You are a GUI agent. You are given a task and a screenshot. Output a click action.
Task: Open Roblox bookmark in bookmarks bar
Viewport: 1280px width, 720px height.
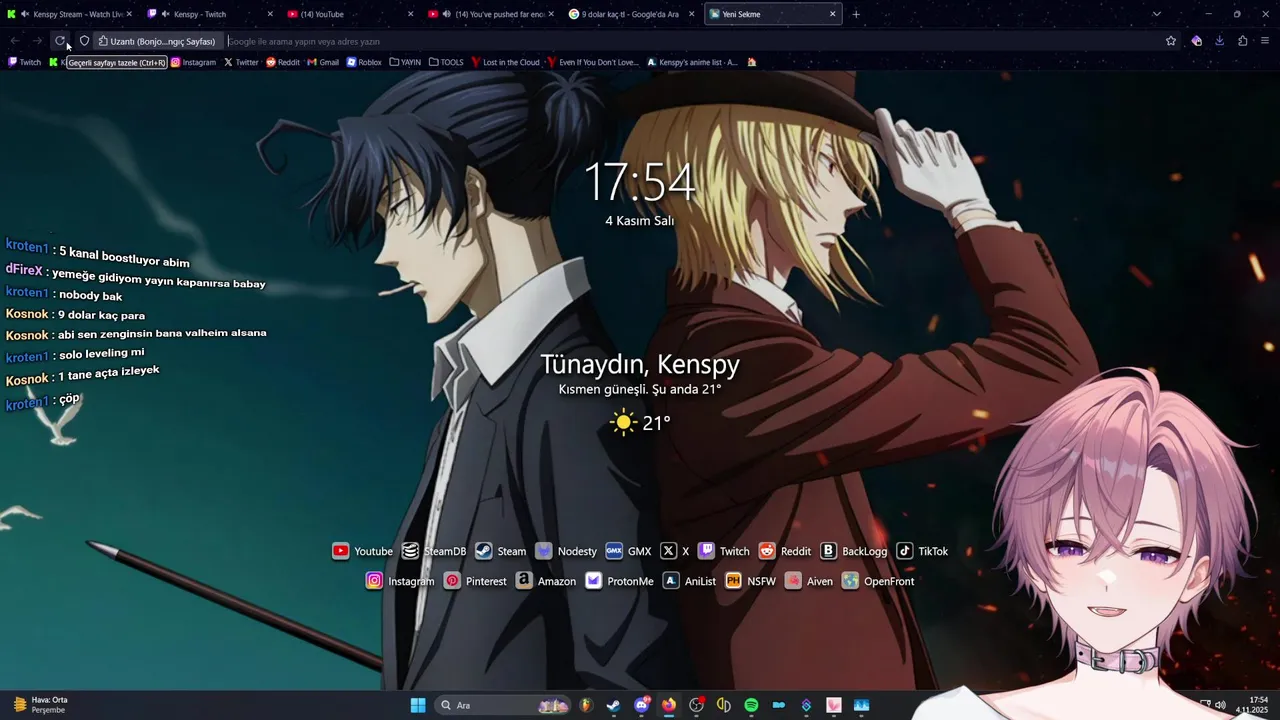click(364, 62)
